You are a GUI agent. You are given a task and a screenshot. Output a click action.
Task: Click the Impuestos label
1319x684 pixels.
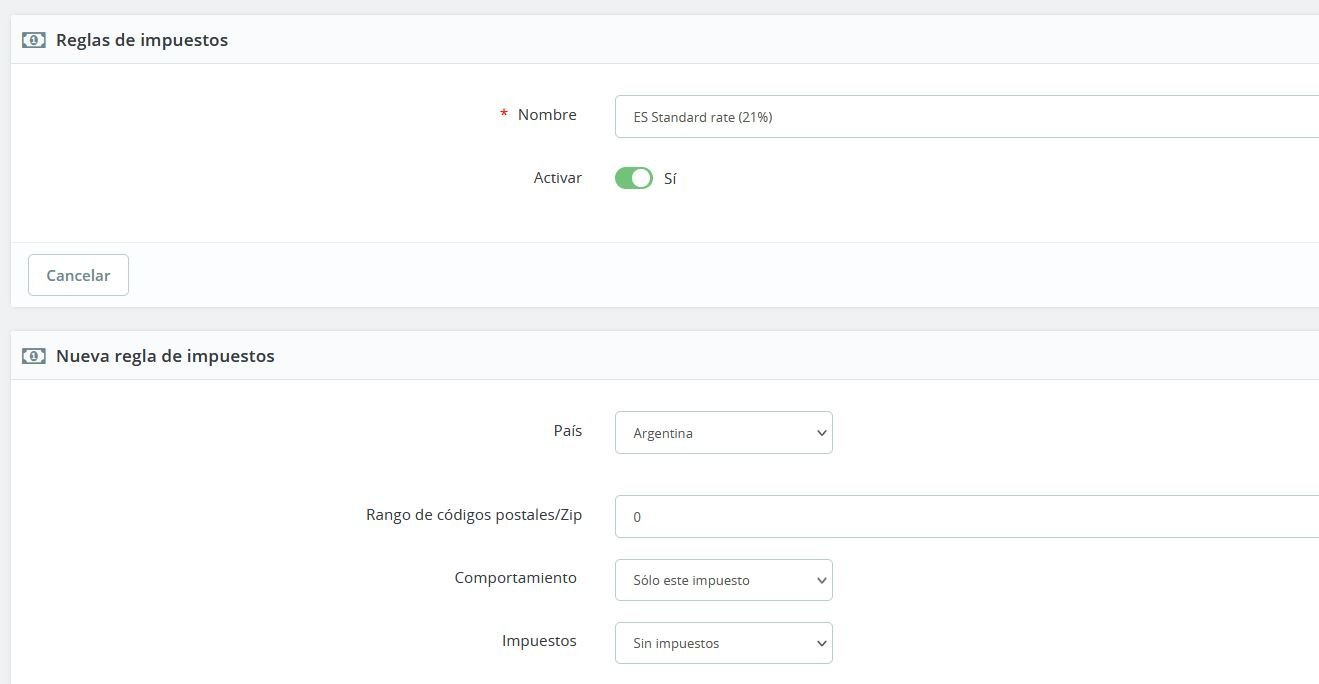[539, 641]
